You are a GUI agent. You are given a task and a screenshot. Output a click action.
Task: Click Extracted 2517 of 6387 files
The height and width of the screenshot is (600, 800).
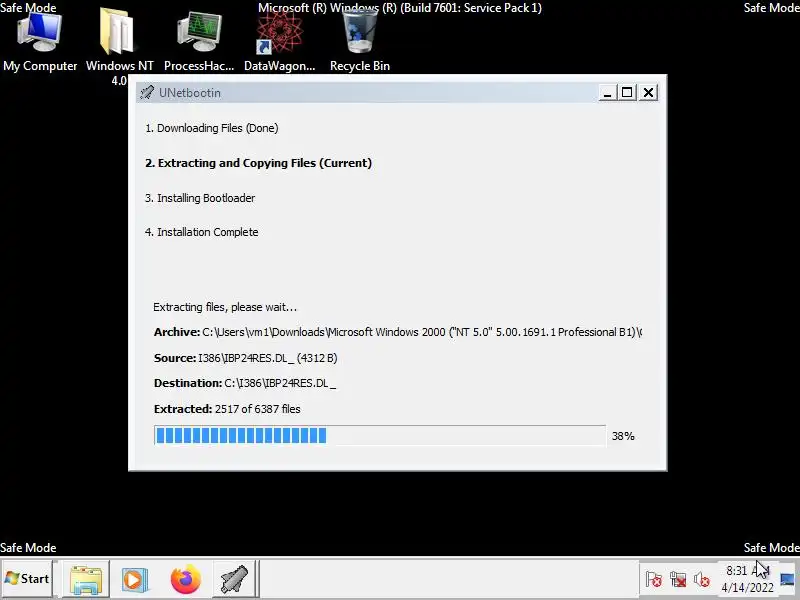click(x=227, y=409)
